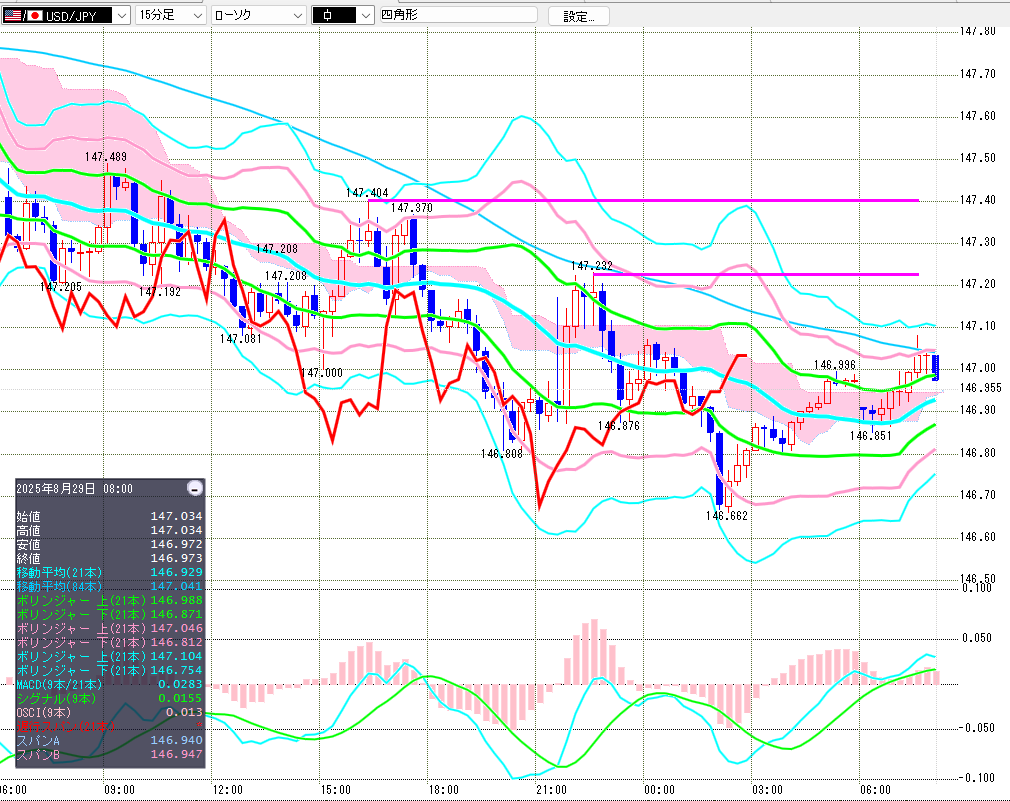
Task: Click the シグナル(9本) row
Action: click(110, 699)
